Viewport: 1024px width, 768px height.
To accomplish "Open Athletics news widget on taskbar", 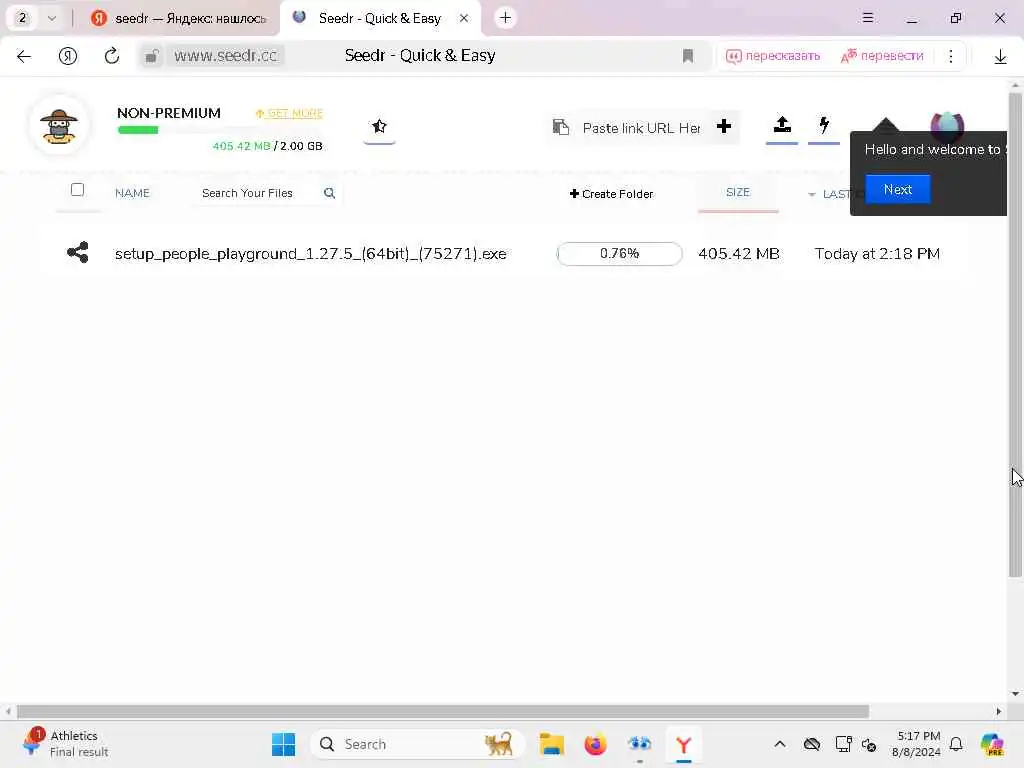I will coord(65,744).
